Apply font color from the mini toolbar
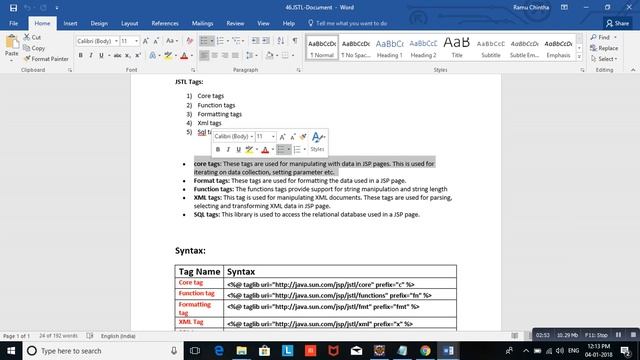The image size is (640, 360). 265,149
